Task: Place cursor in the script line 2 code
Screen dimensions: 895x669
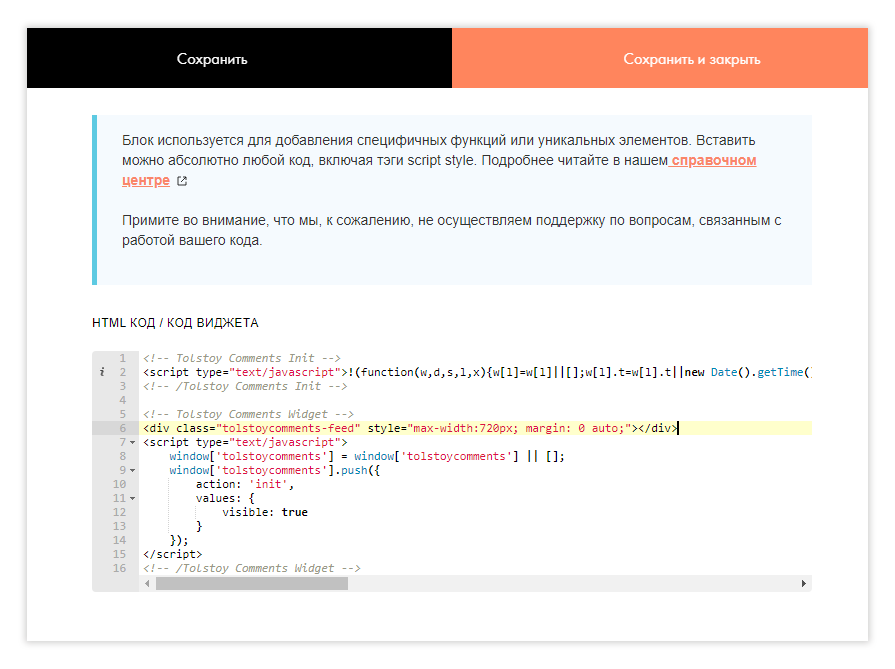Action: [477, 372]
